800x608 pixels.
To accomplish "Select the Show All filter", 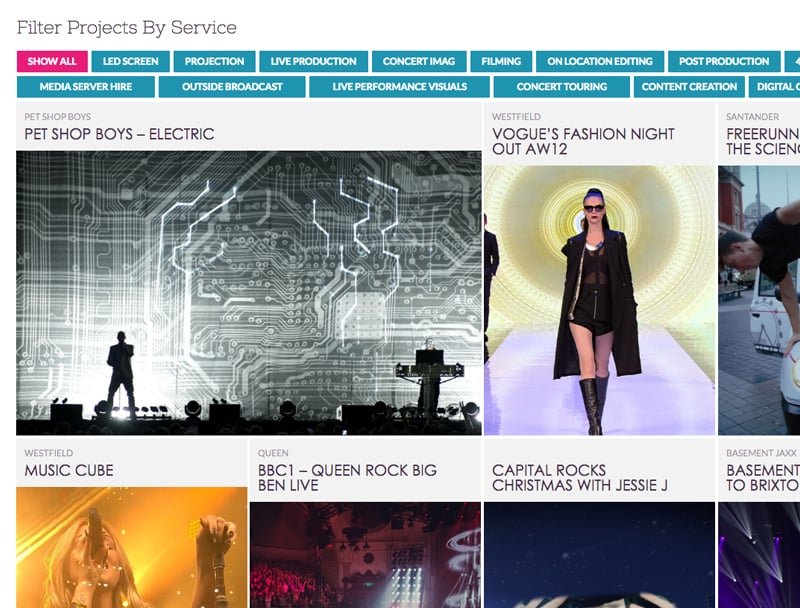I will click(51, 62).
